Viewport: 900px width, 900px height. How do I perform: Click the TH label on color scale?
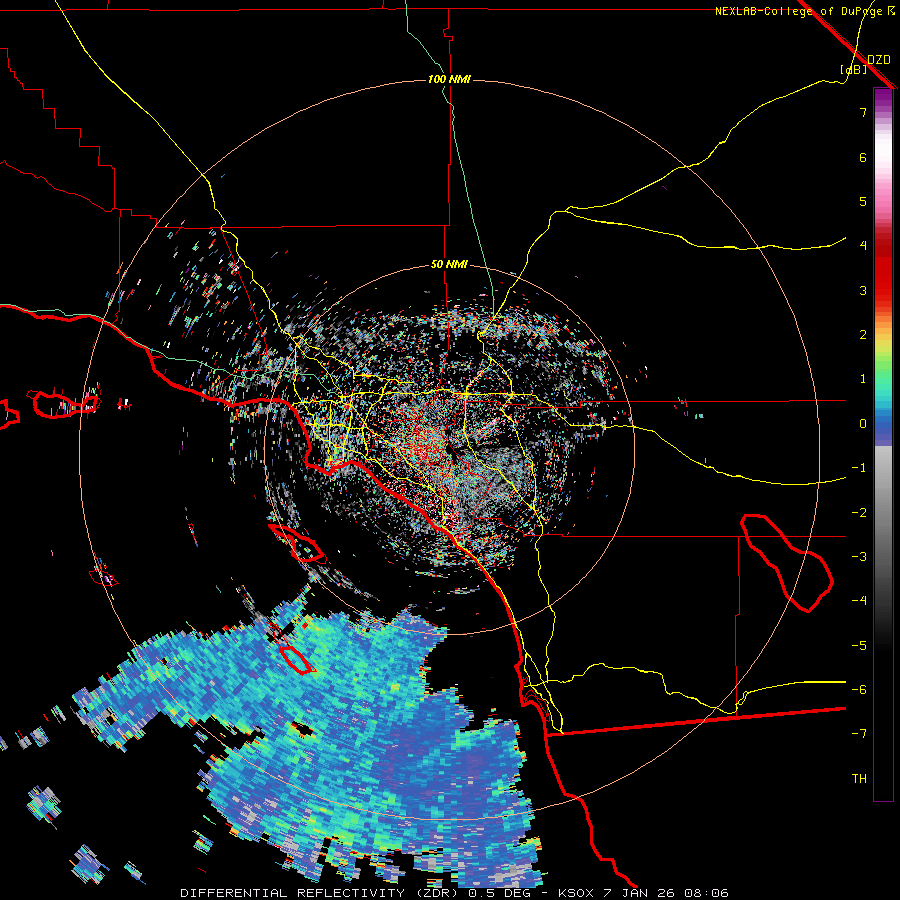point(859,779)
